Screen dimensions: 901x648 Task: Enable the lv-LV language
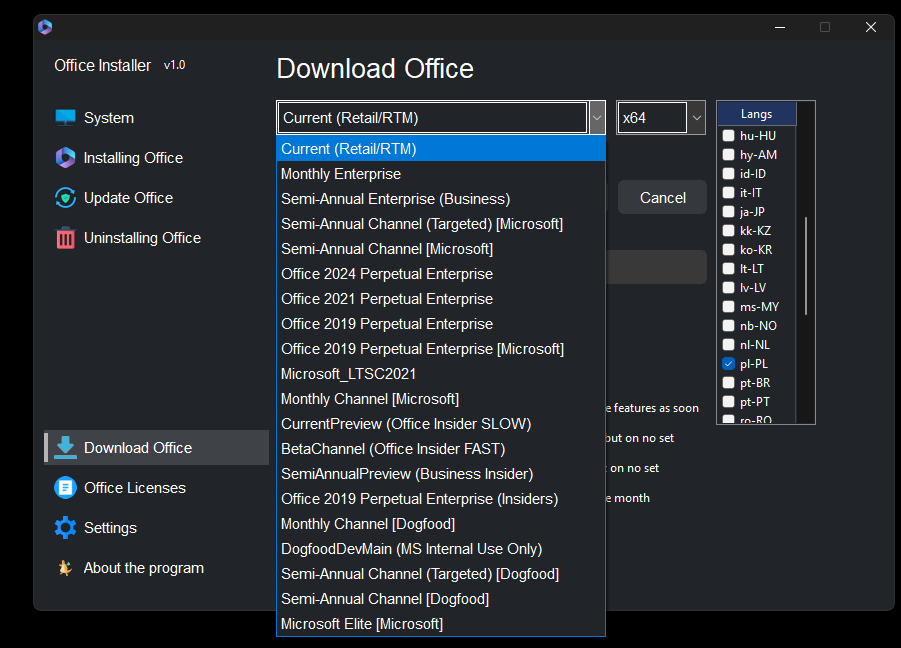(x=729, y=287)
